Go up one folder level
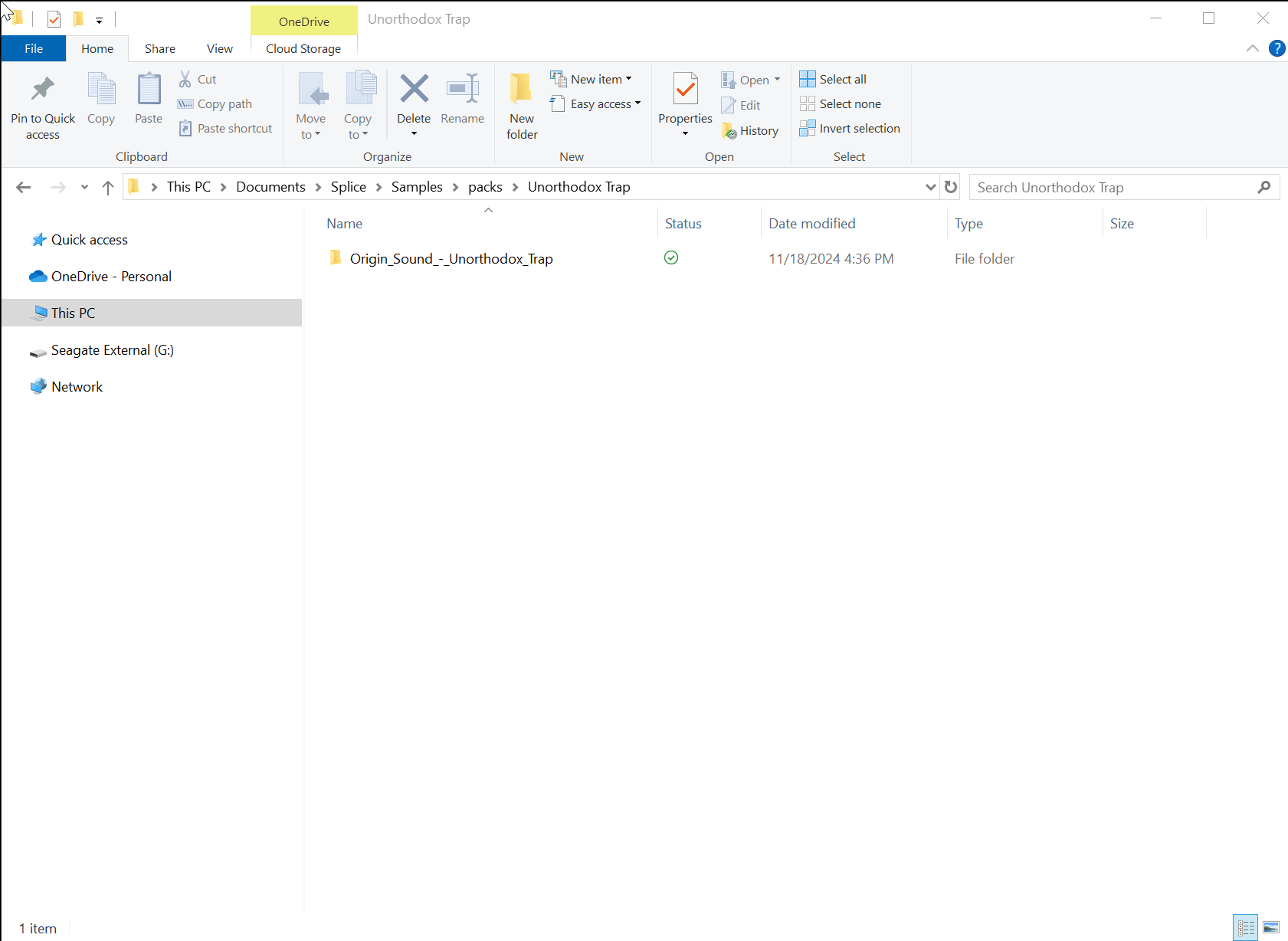Viewport: 1288px width, 941px height. tap(108, 187)
